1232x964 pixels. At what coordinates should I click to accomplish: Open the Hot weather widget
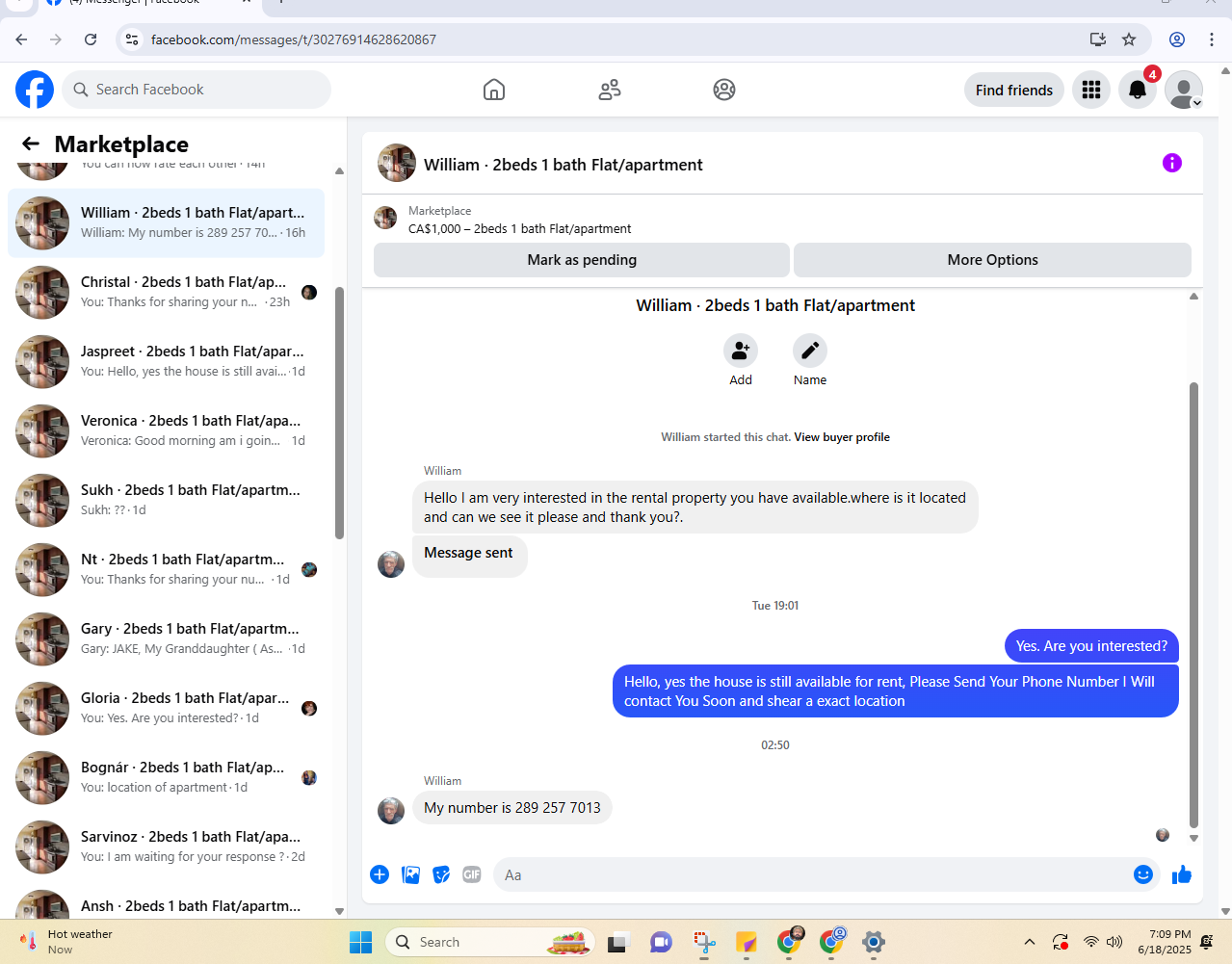[66, 942]
